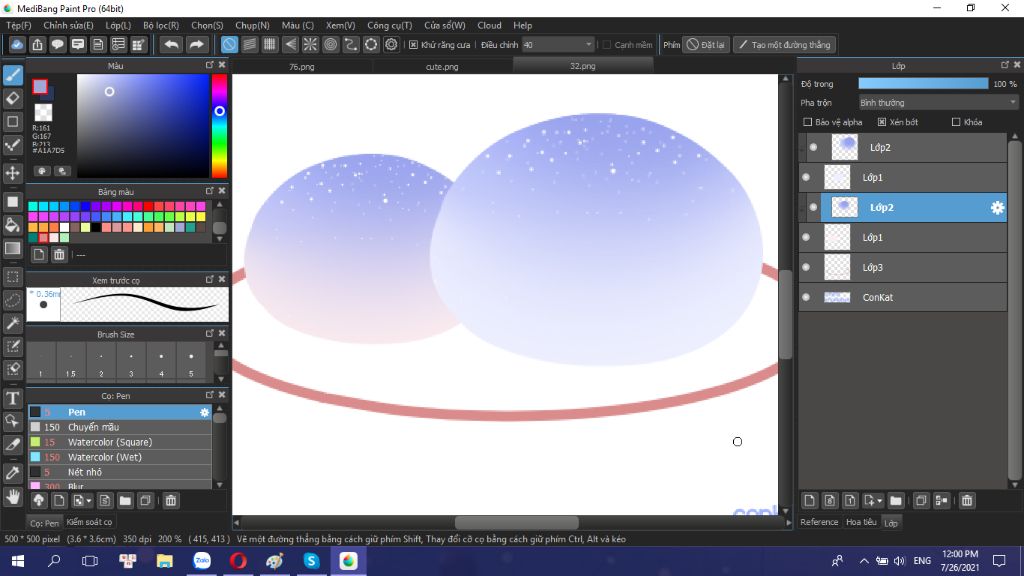Viewport: 1024px width, 576px height.
Task: Open the Pha trộn blend mode dropdown
Action: coord(938,103)
